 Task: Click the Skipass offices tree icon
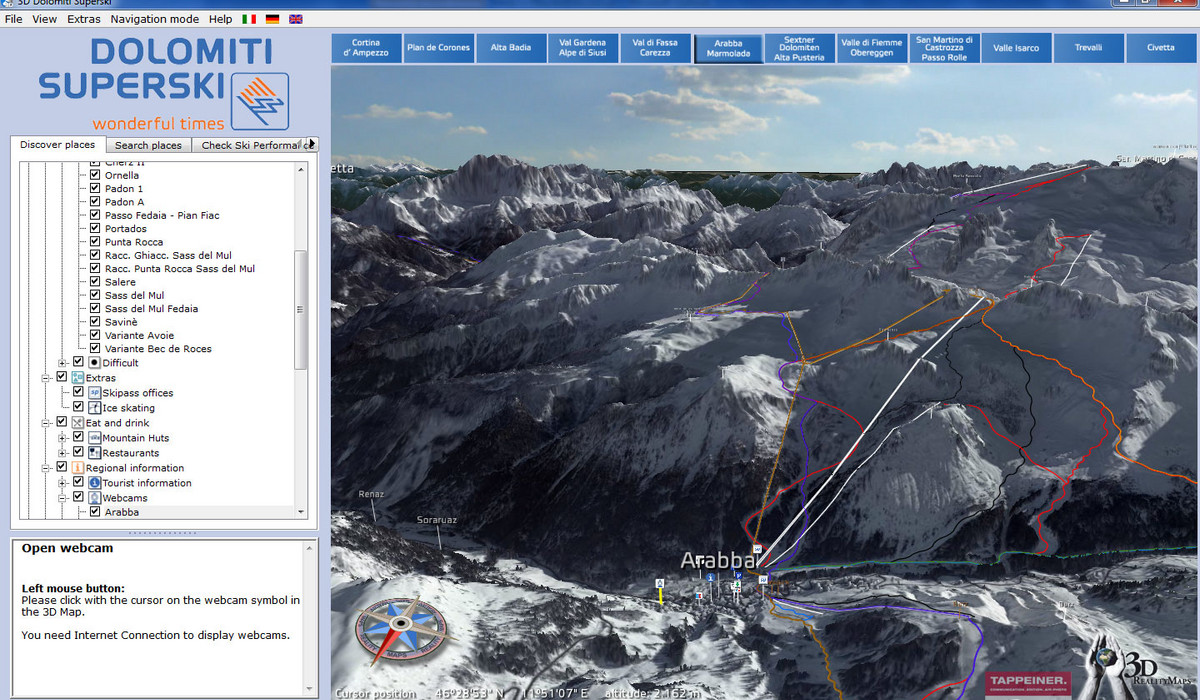pyautogui.click(x=94, y=393)
